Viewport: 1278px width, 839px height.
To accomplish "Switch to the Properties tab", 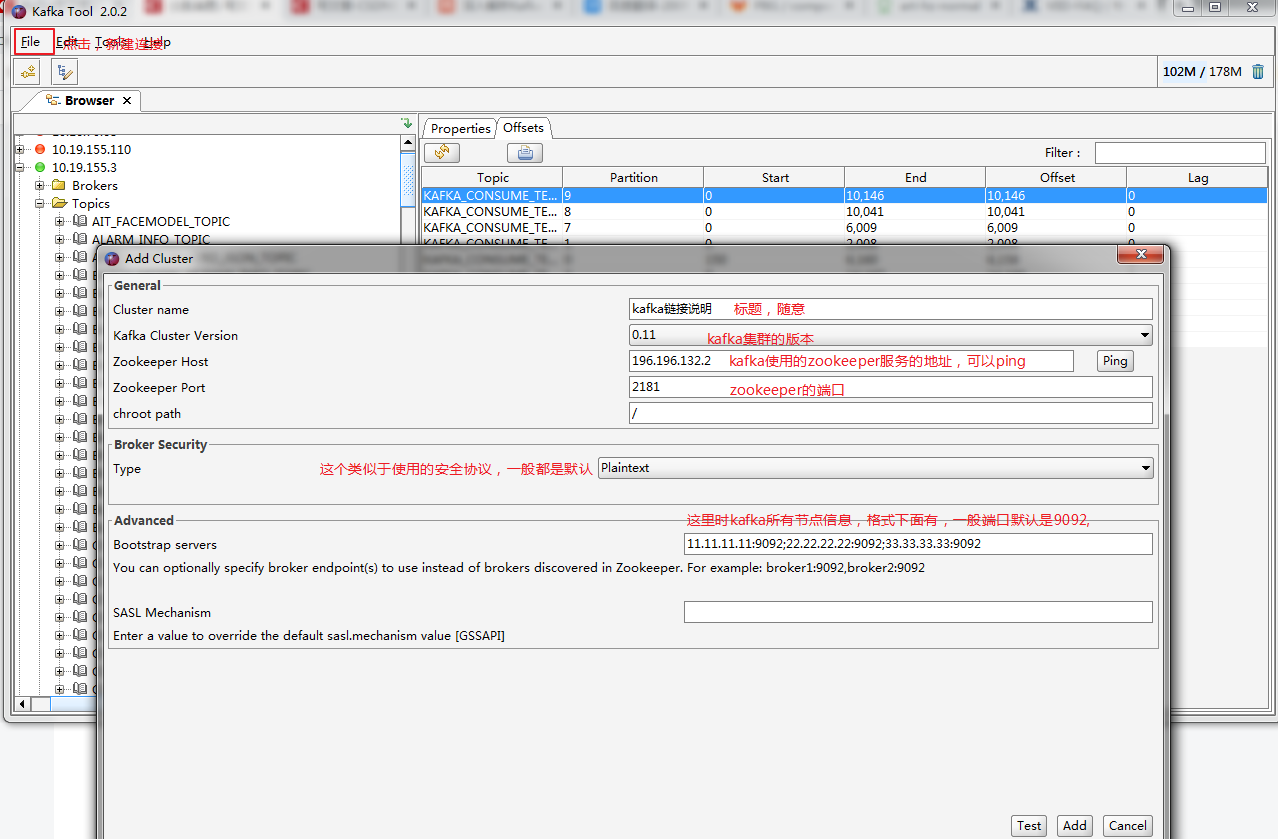I will (x=459, y=128).
